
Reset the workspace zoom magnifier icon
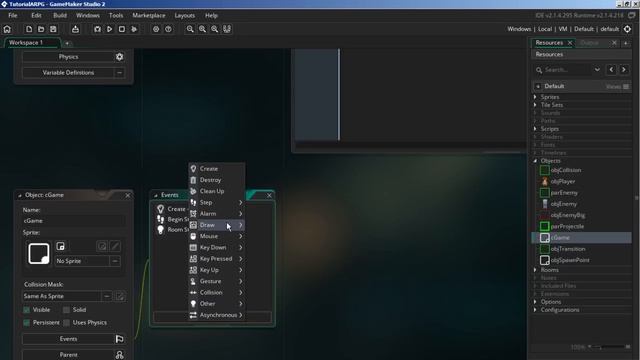tap(215, 29)
